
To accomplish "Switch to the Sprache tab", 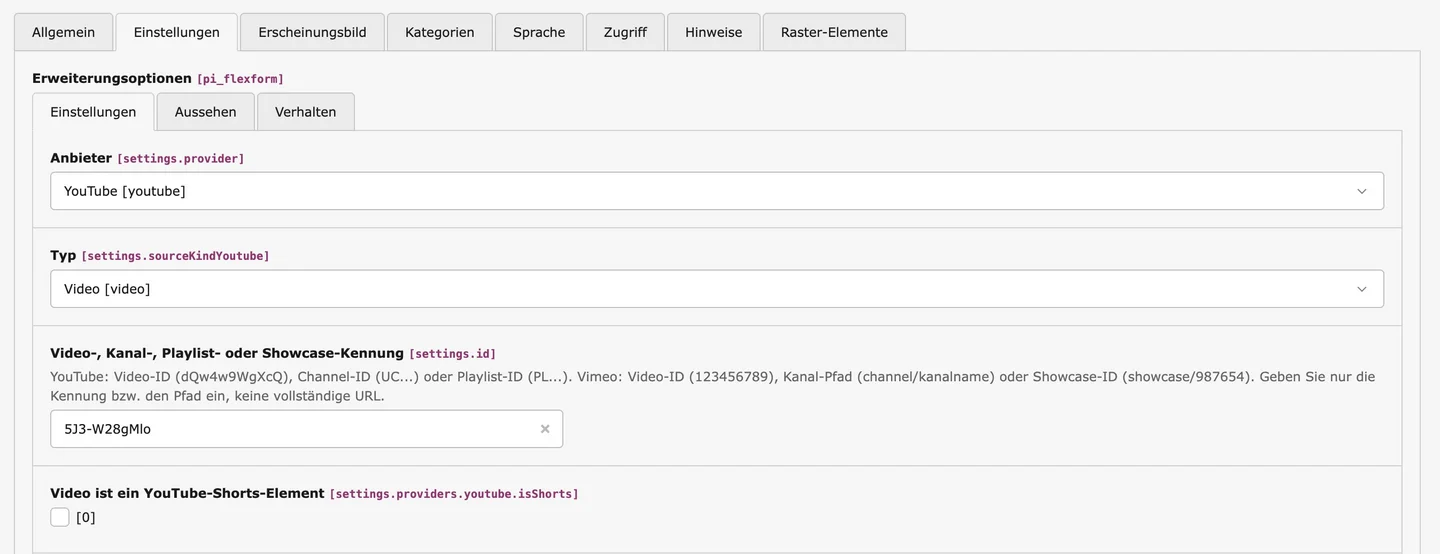I will pyautogui.click(x=539, y=32).
